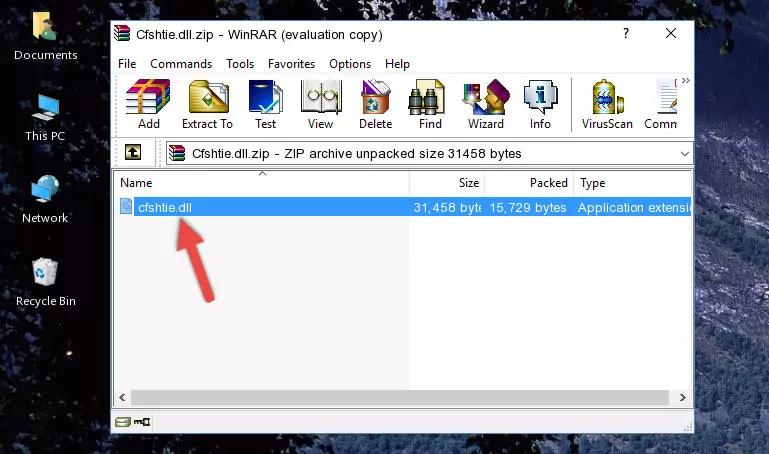Image resolution: width=769 pixels, height=454 pixels.
Task: Click the password key icon in status bar
Action: [x=142, y=422]
